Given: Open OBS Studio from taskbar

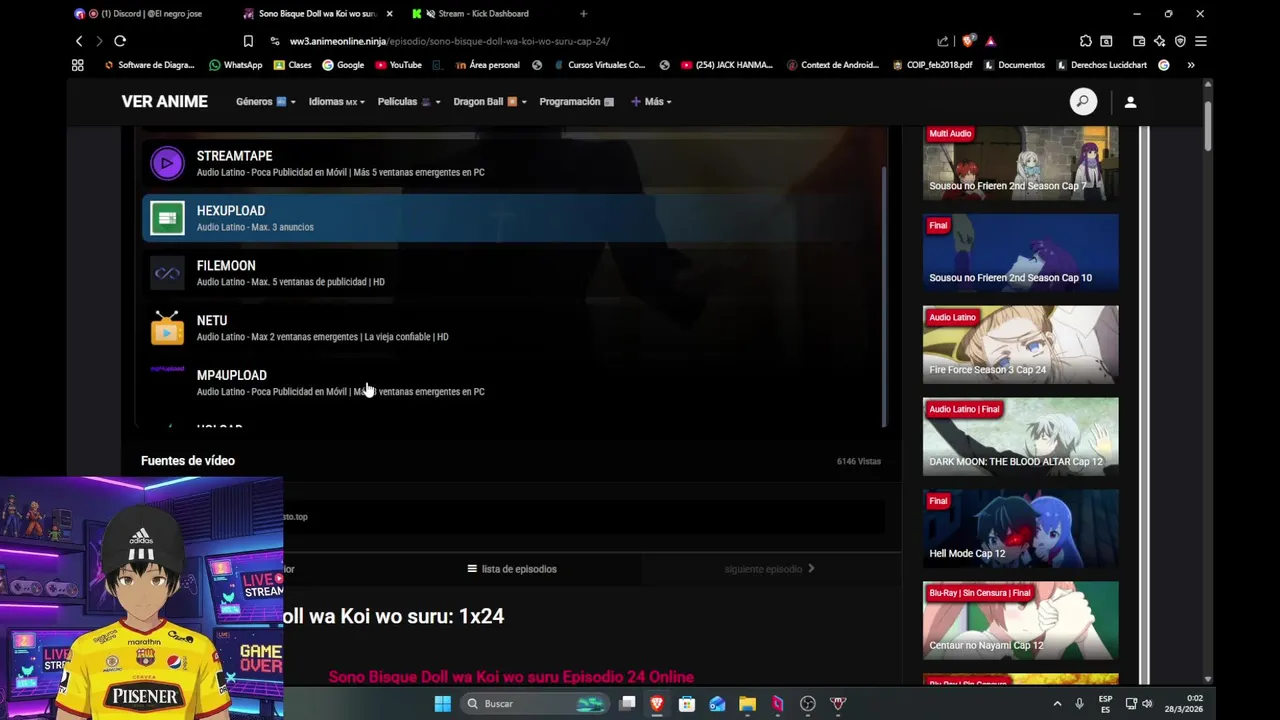Looking at the screenshot, I should [808, 703].
